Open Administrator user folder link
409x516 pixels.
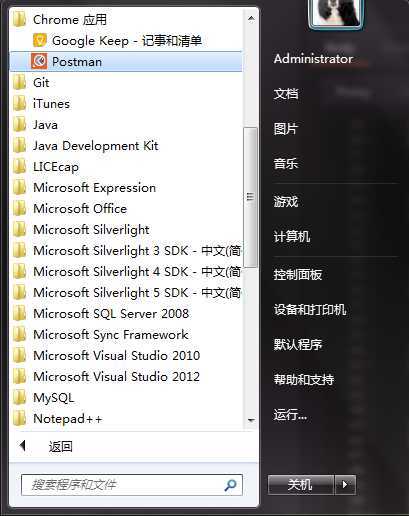click(x=313, y=59)
